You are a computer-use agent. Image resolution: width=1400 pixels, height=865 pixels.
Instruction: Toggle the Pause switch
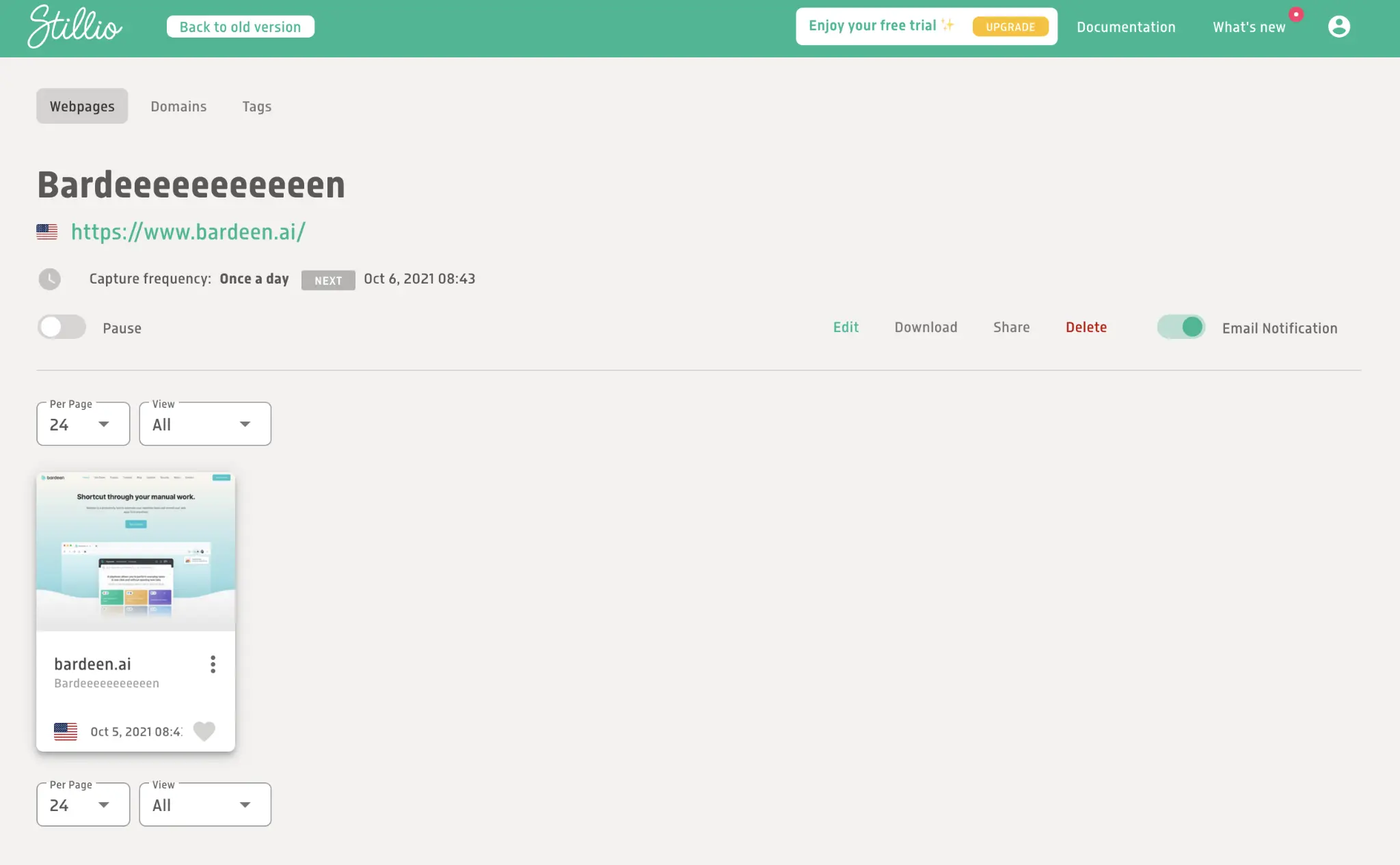pyautogui.click(x=62, y=327)
